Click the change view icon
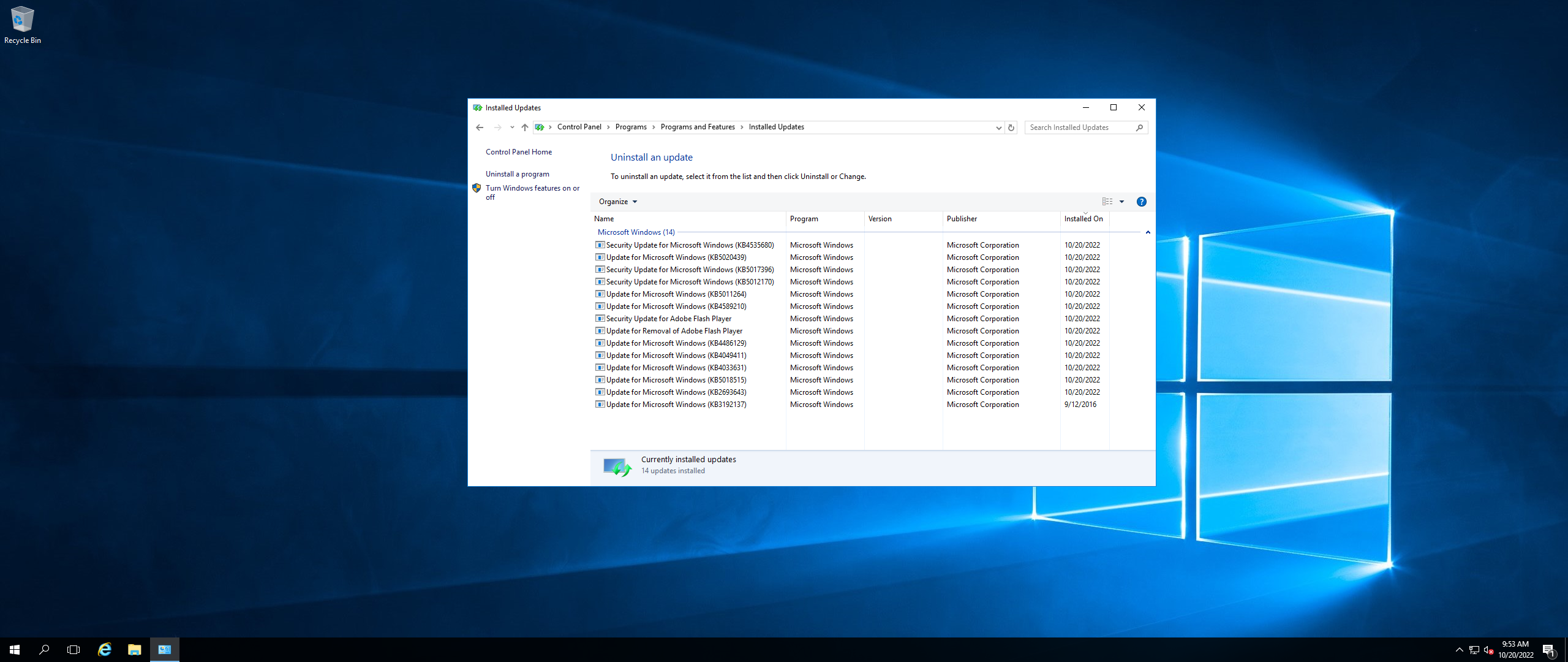 pyautogui.click(x=1107, y=202)
